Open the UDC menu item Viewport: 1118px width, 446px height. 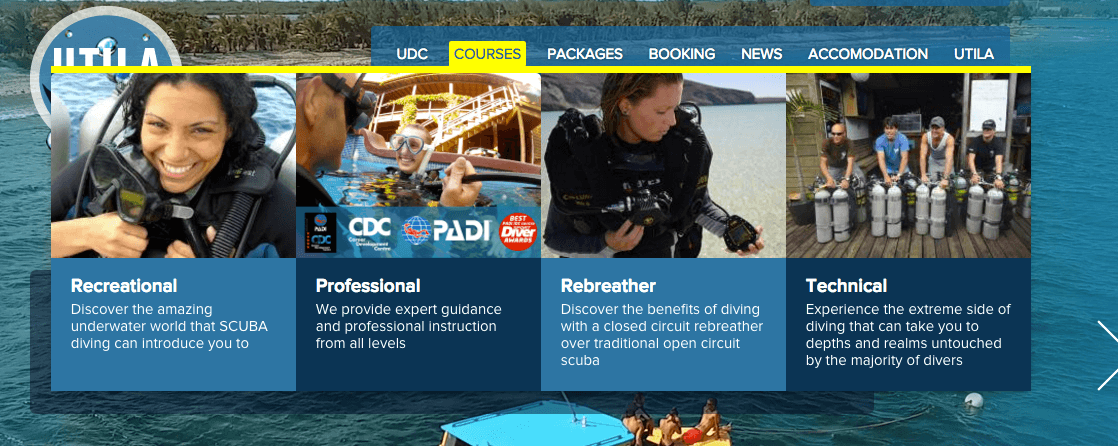(412, 54)
